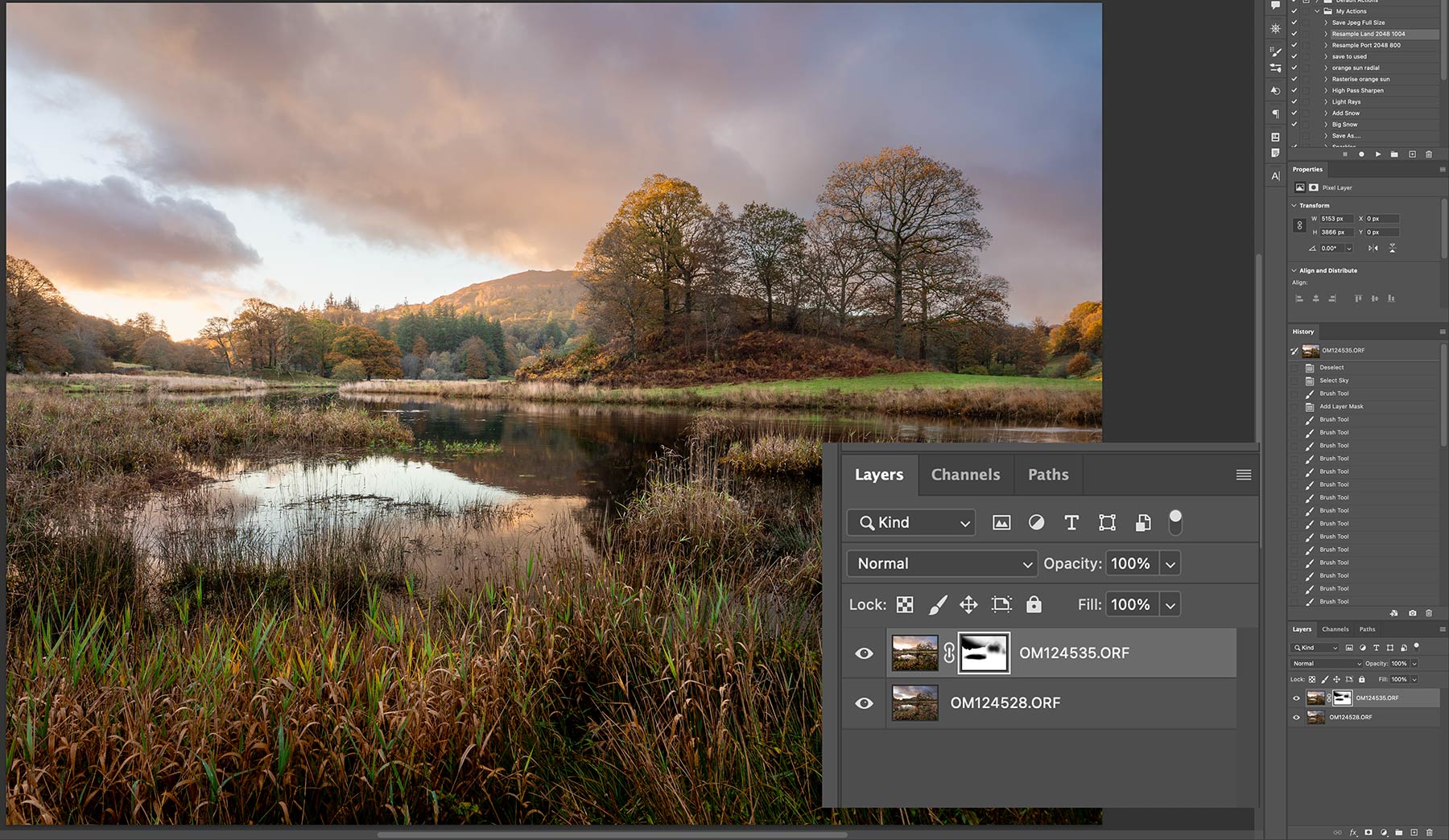Open the Kind filter dropdown in enlarged panel

[911, 523]
